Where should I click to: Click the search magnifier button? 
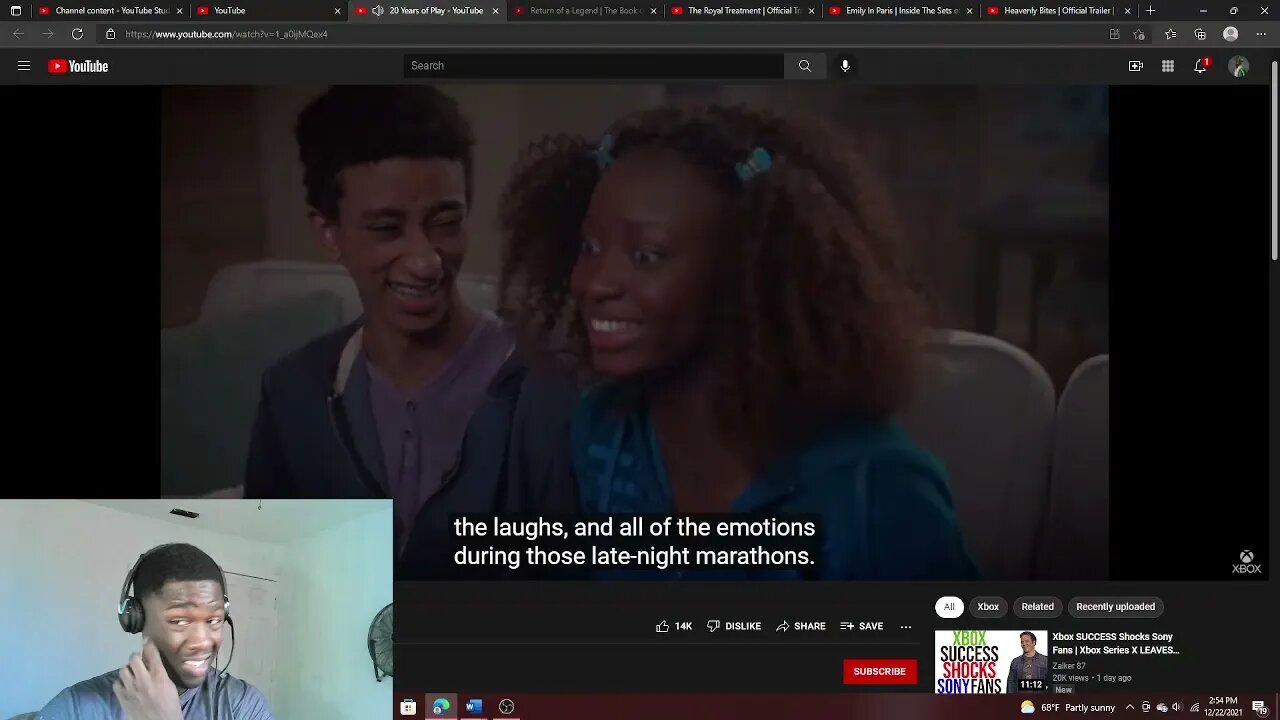tap(805, 66)
